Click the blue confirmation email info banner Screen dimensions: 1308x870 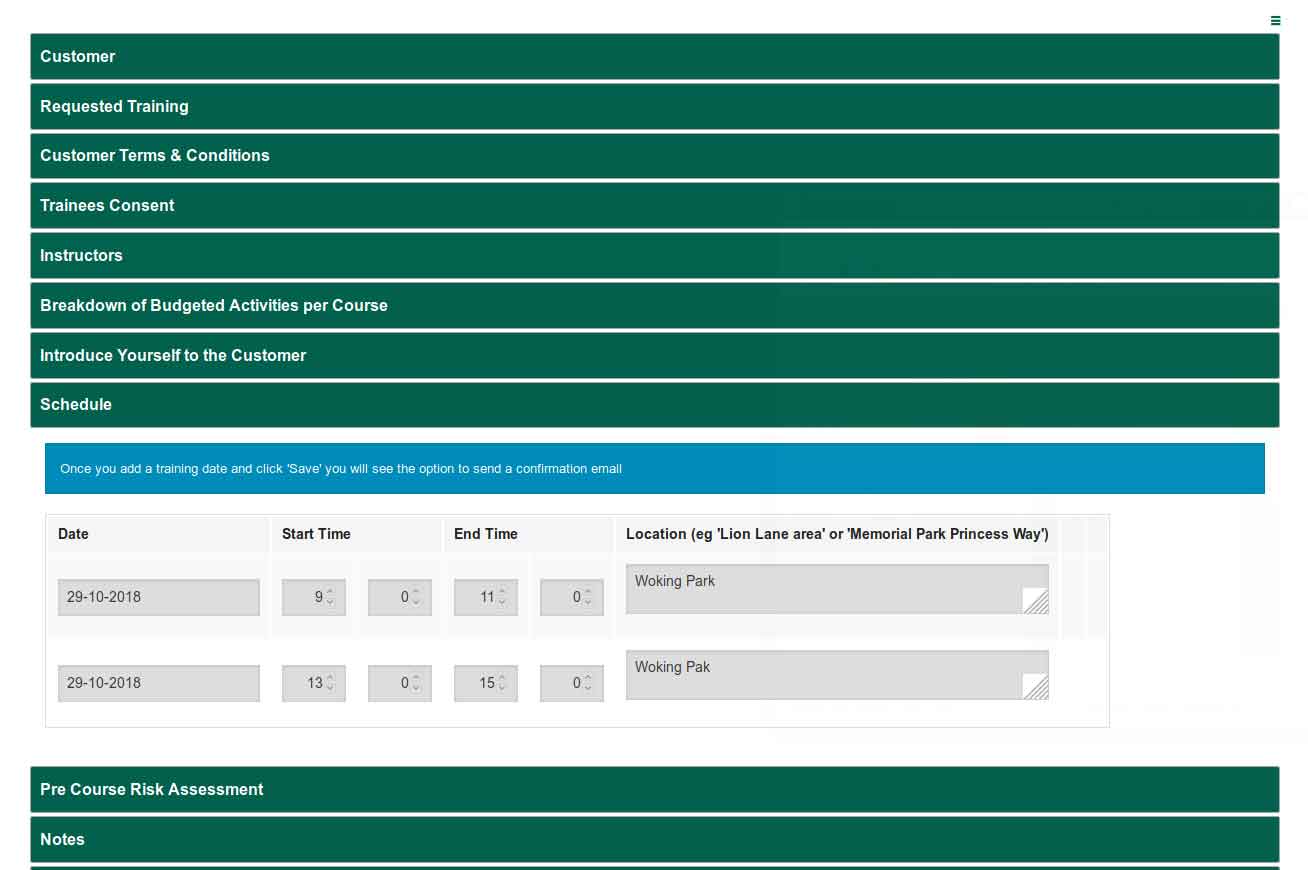pos(655,468)
